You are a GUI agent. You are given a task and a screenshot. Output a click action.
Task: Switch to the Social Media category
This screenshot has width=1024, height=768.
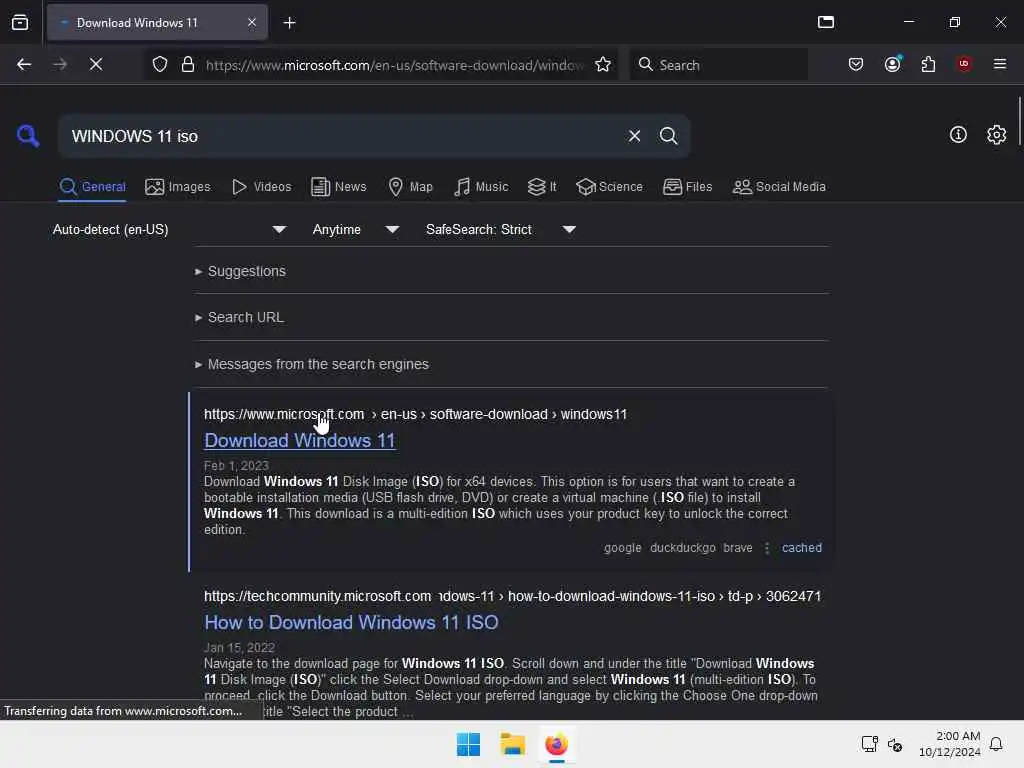tap(779, 187)
